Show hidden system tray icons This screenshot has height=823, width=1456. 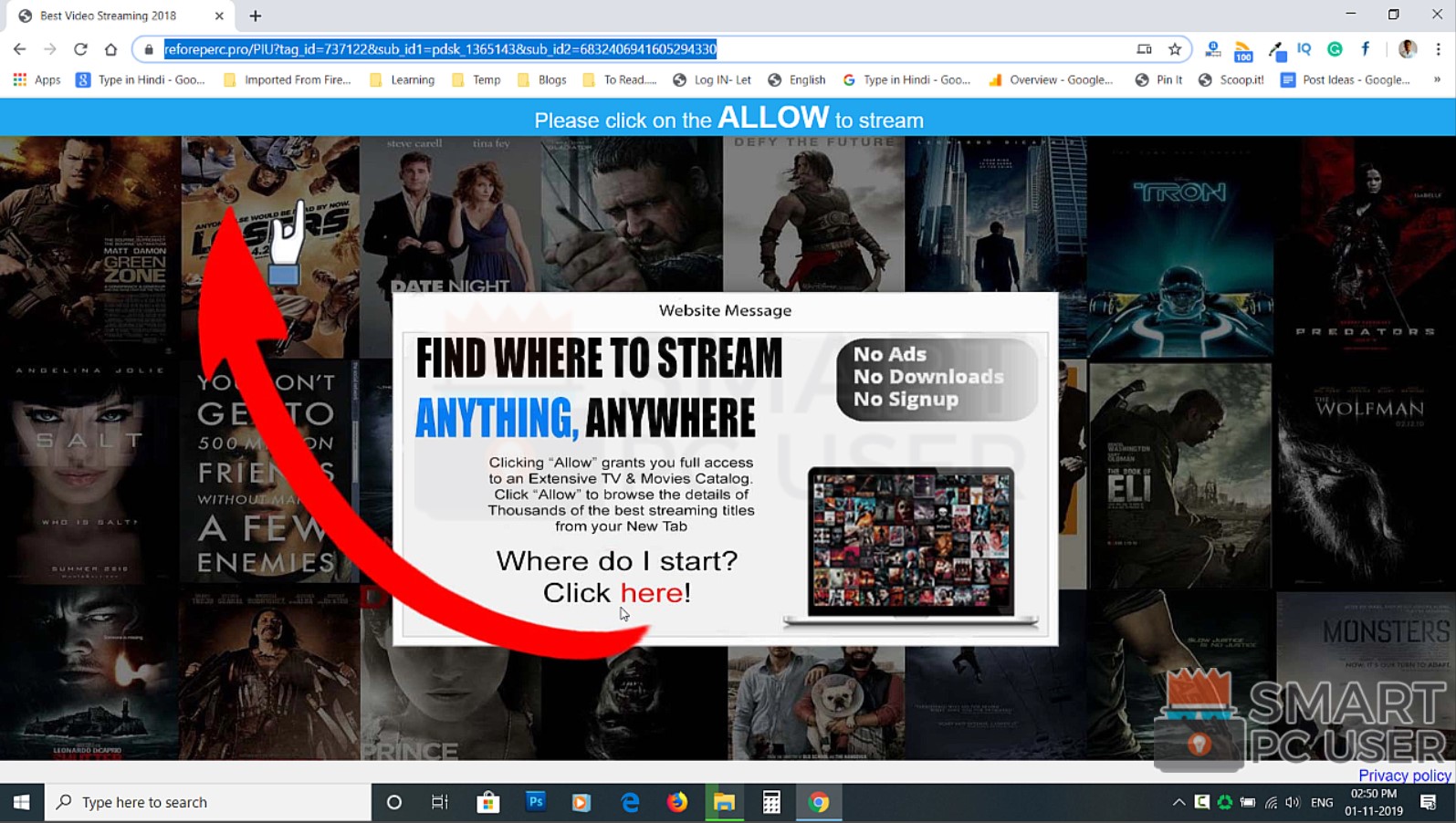[1178, 803]
